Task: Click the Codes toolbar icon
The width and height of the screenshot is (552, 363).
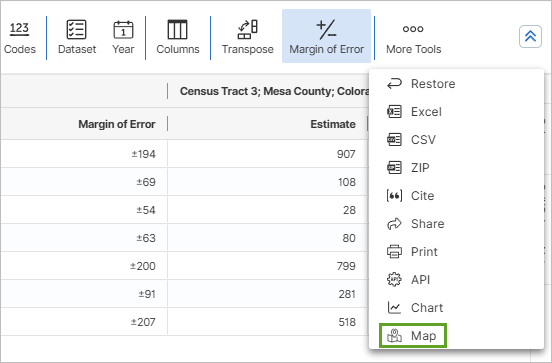Action: click(20, 38)
